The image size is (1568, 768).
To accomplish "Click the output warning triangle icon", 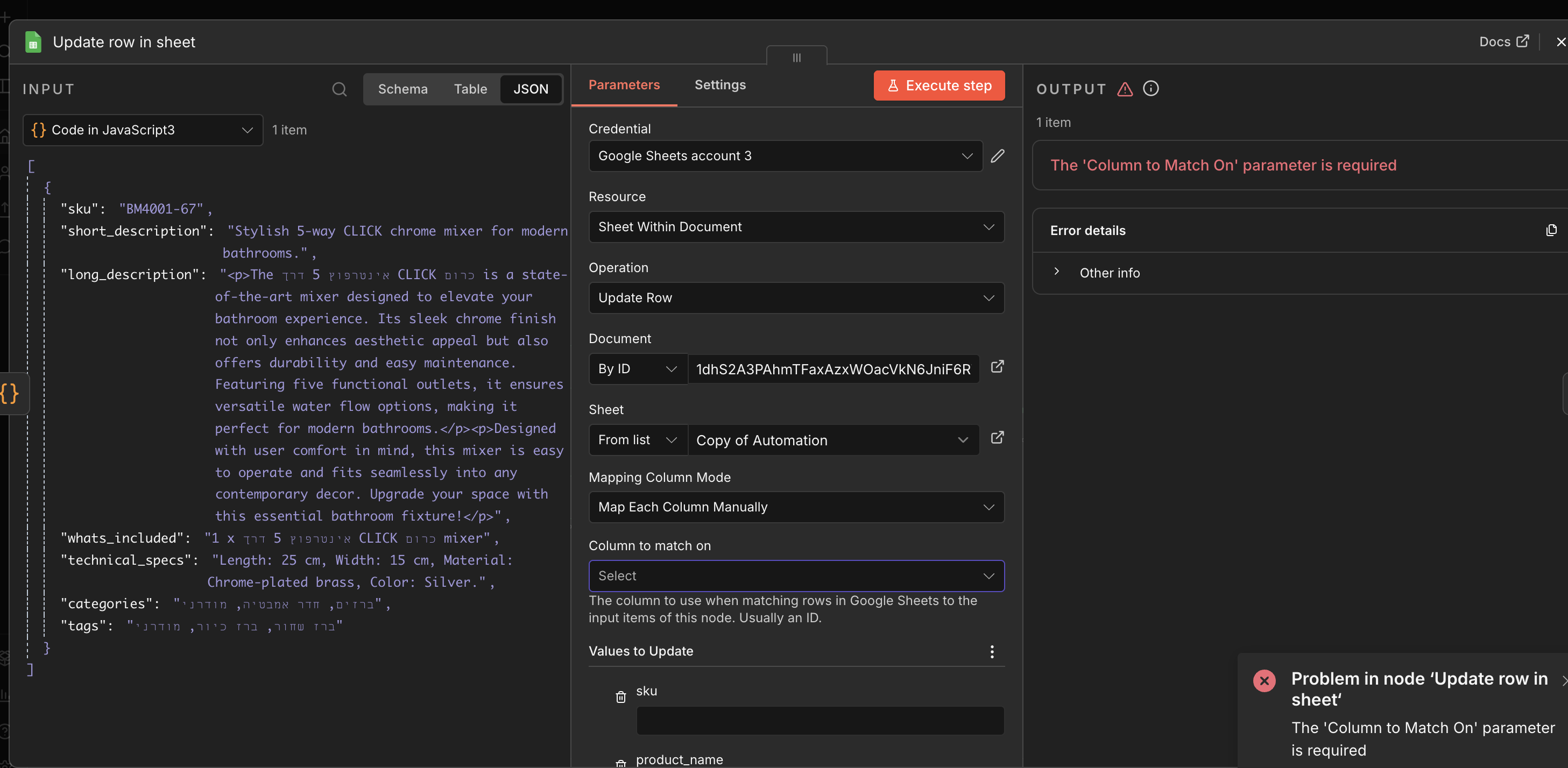I will 1125,89.
